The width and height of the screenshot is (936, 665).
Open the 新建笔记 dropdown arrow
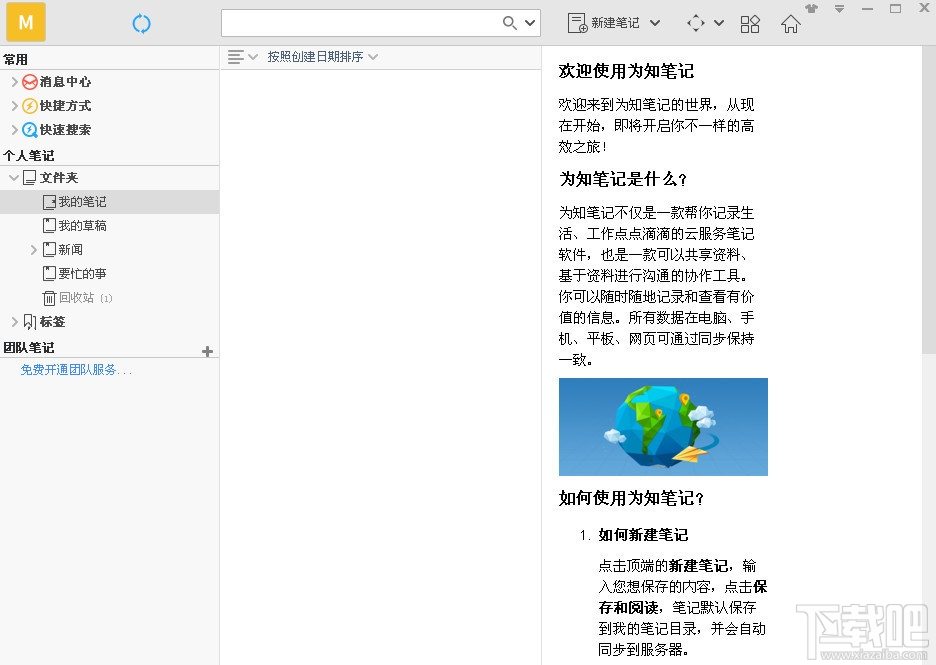(655, 23)
